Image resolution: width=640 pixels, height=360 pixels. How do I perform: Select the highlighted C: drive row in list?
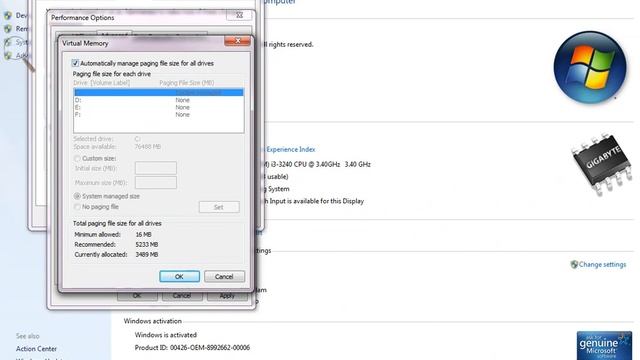pyautogui.click(x=159, y=93)
